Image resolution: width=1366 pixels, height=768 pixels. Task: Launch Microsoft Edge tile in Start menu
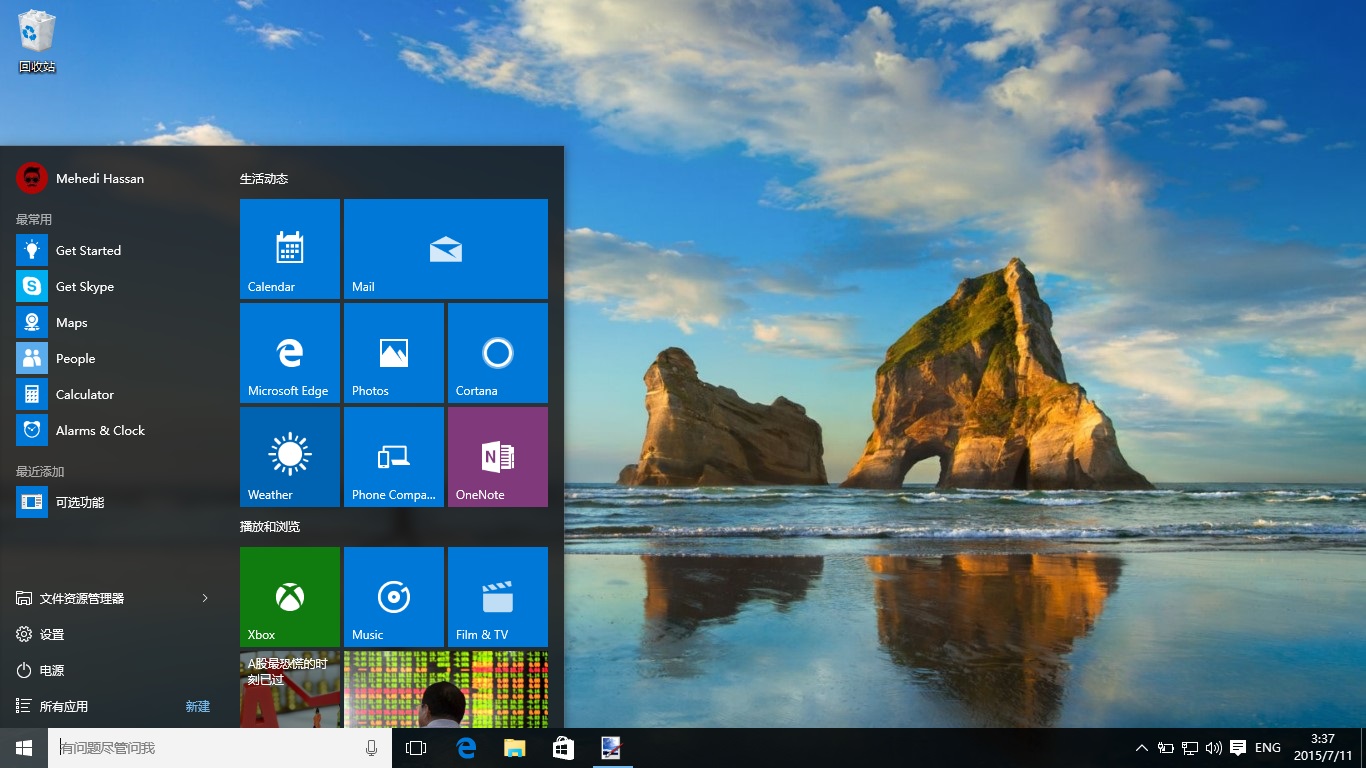290,352
